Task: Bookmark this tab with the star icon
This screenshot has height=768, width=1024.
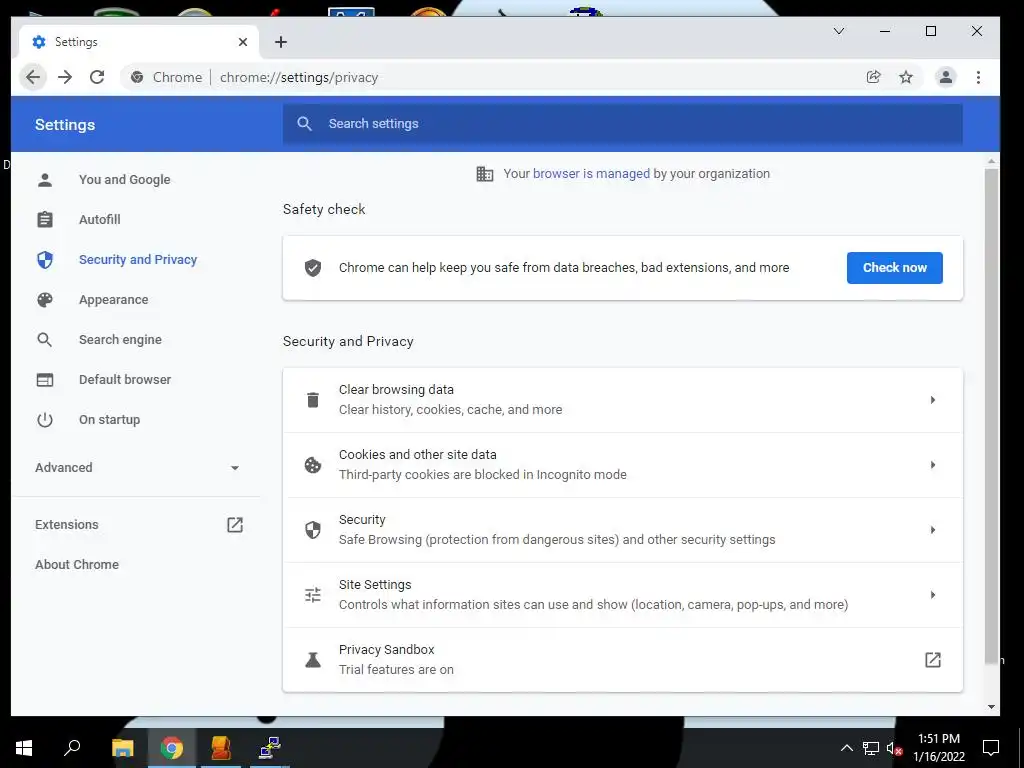Action: pyautogui.click(x=906, y=77)
